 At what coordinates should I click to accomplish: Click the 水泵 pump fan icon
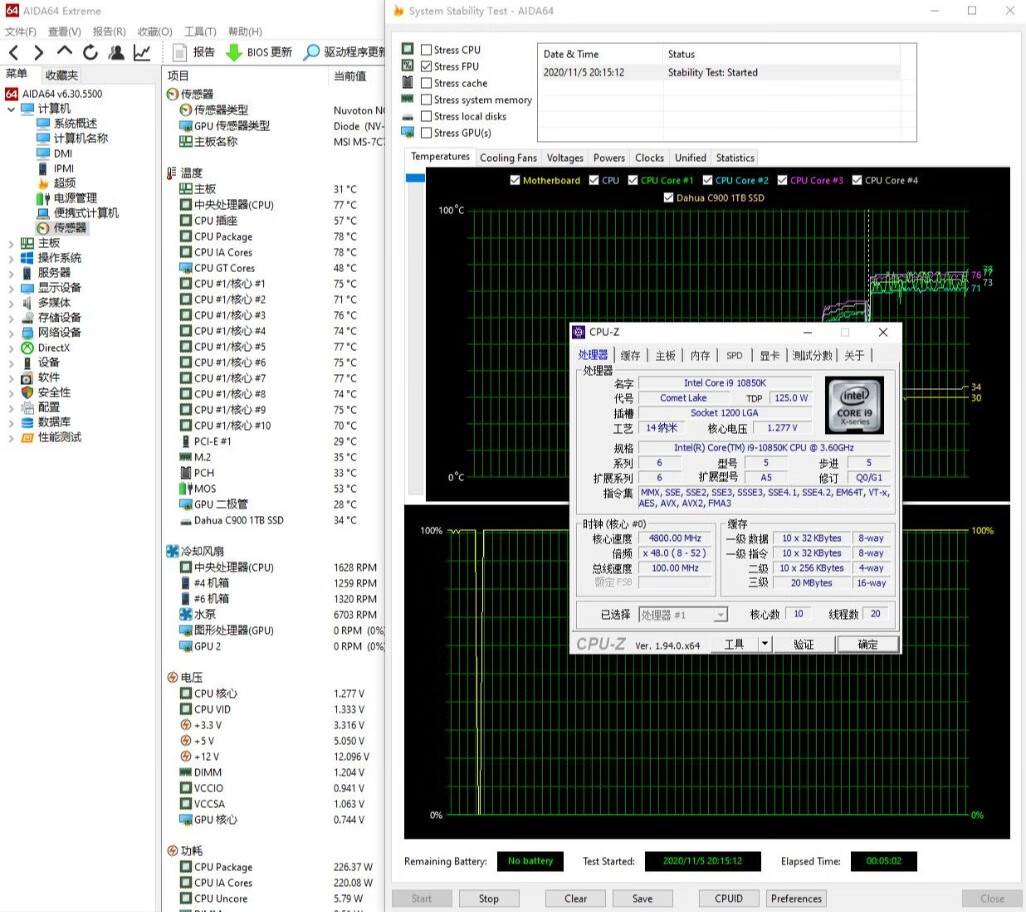point(186,614)
